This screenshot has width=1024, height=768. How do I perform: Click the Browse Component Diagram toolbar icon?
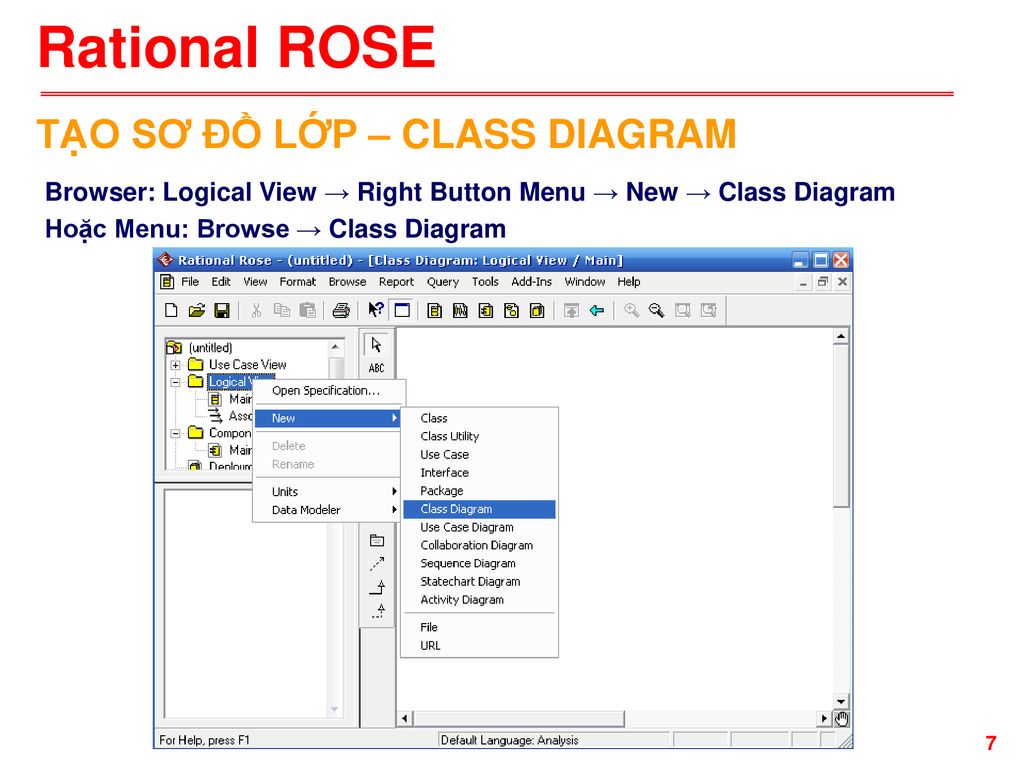pos(486,311)
